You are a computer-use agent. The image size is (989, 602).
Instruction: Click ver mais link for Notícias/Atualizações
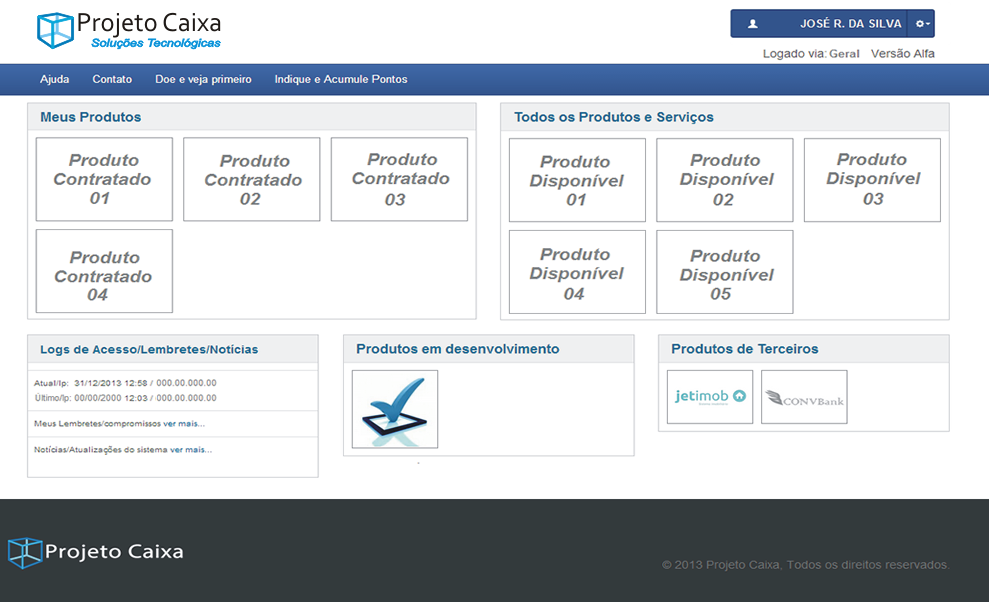tap(191, 450)
